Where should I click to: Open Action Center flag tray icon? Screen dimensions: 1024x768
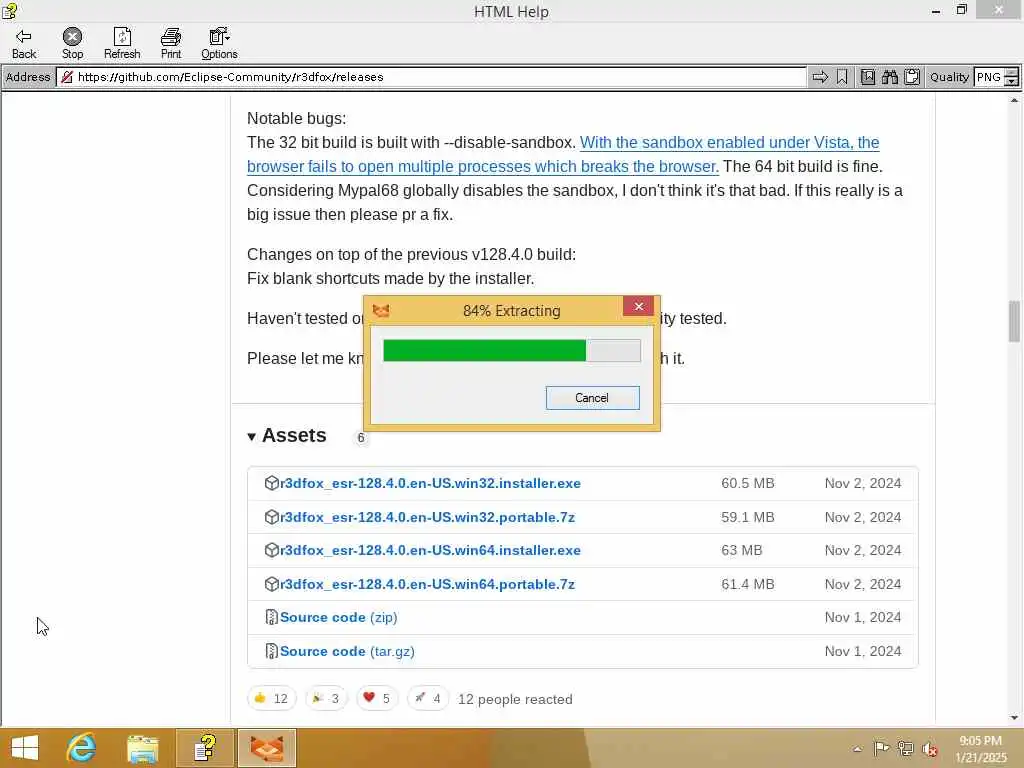click(x=881, y=748)
